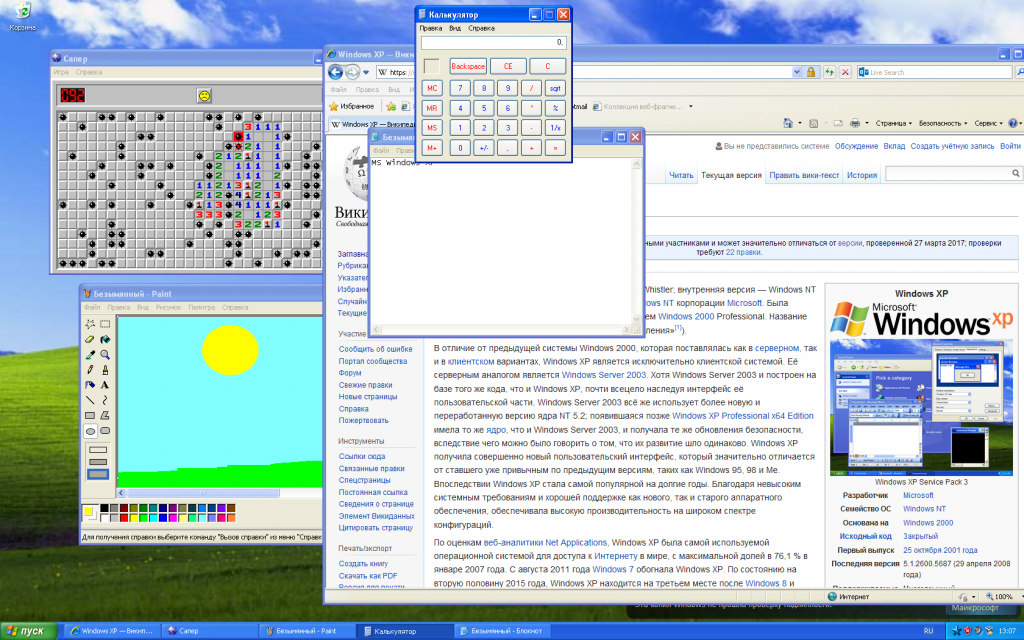Viewport: 1024px width, 640px height.
Task: Select the Pick Color eyedropper in Paint
Action: pyautogui.click(x=90, y=355)
